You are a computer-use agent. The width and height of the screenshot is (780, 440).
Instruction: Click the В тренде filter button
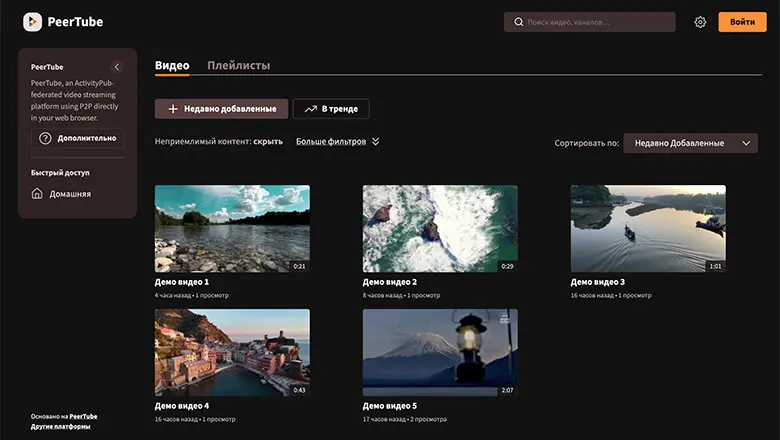pyautogui.click(x=331, y=109)
